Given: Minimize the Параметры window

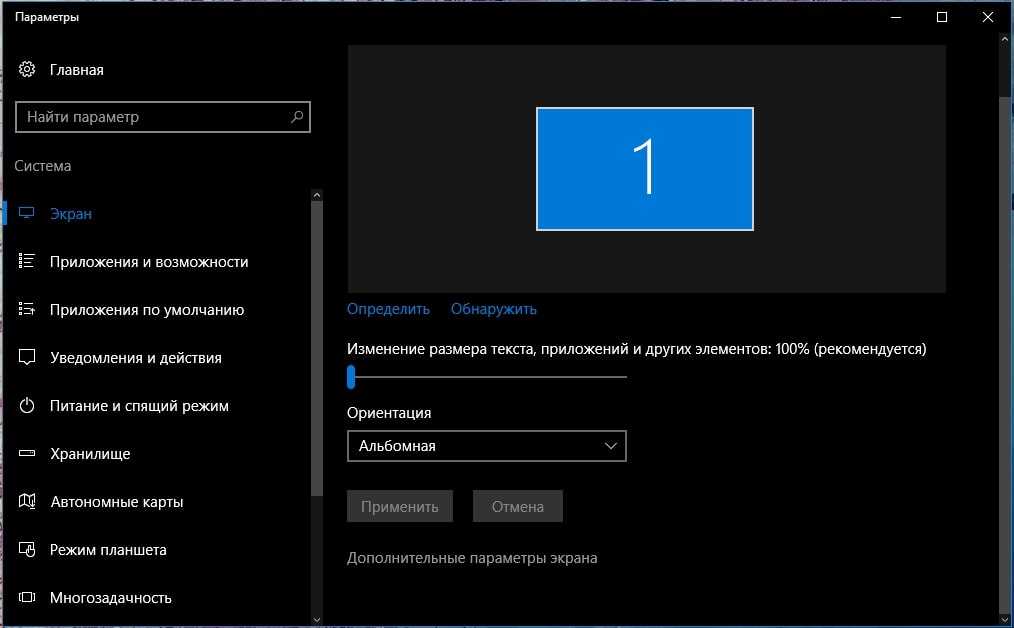Looking at the screenshot, I should 896,17.
